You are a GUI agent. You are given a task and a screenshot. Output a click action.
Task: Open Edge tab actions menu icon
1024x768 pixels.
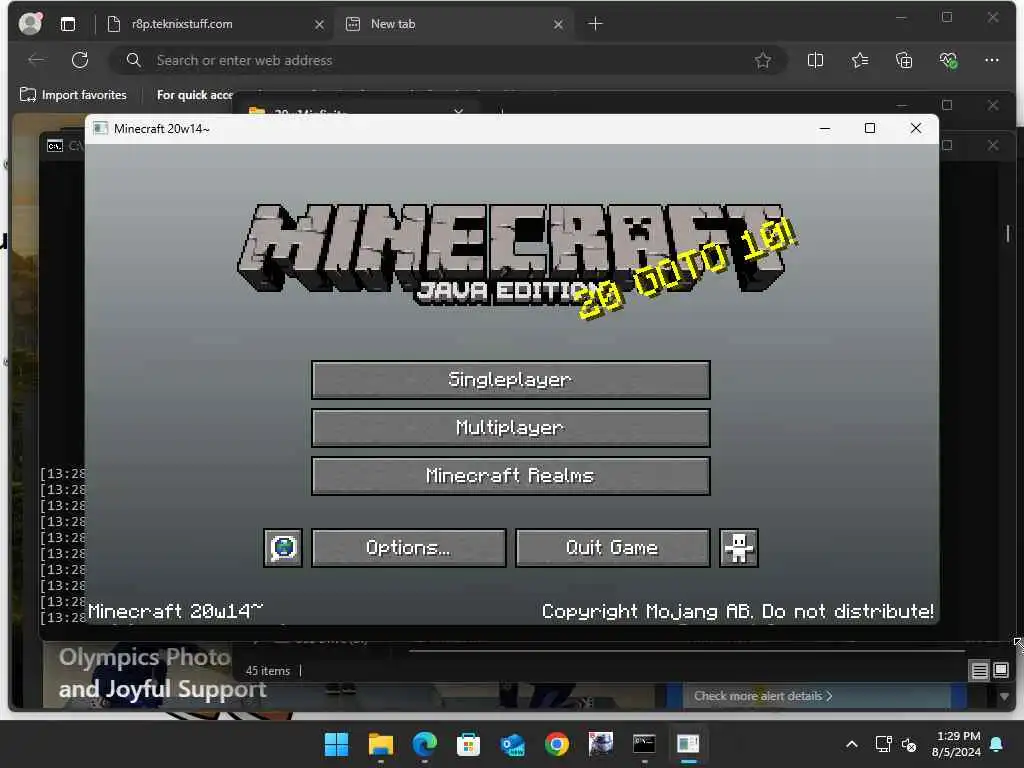click(x=68, y=24)
